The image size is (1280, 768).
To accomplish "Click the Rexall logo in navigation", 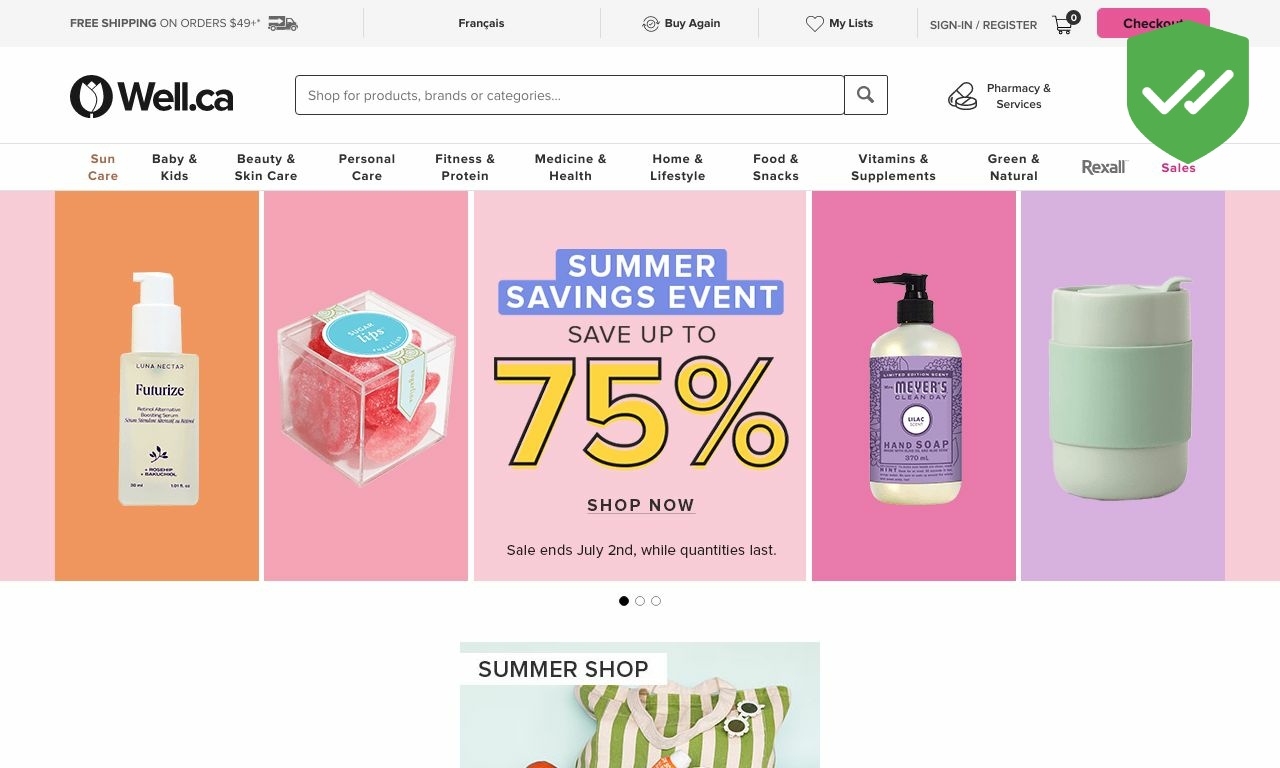I will coord(1104,167).
